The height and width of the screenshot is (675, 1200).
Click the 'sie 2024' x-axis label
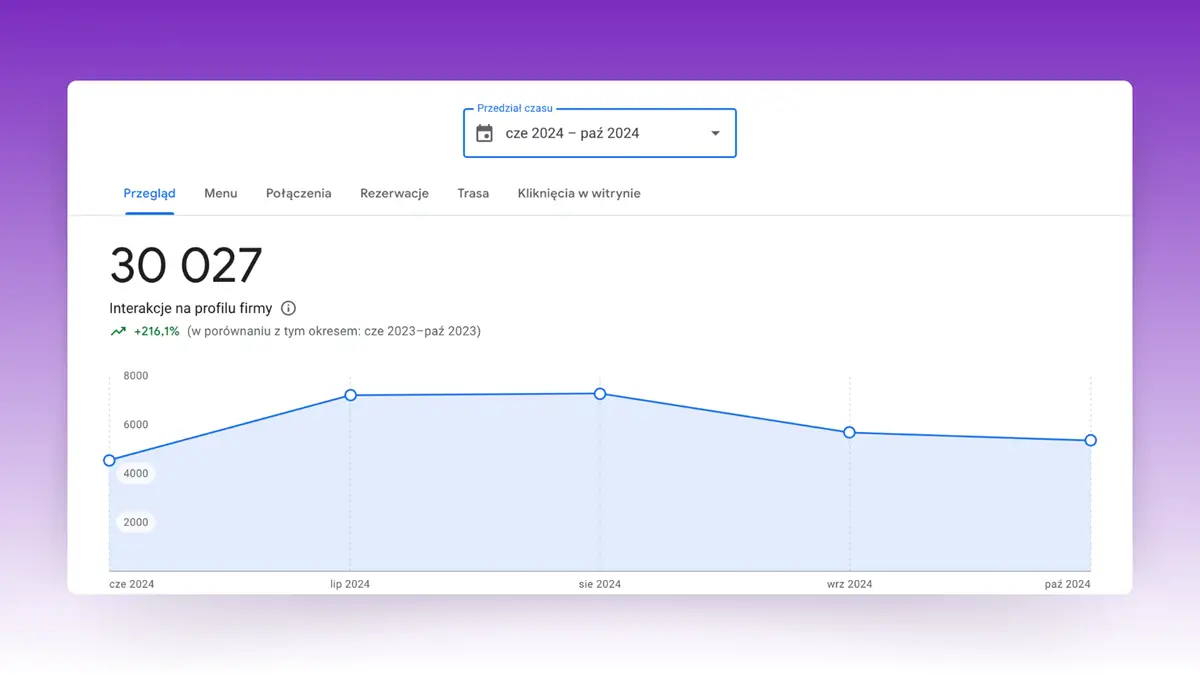(600, 584)
